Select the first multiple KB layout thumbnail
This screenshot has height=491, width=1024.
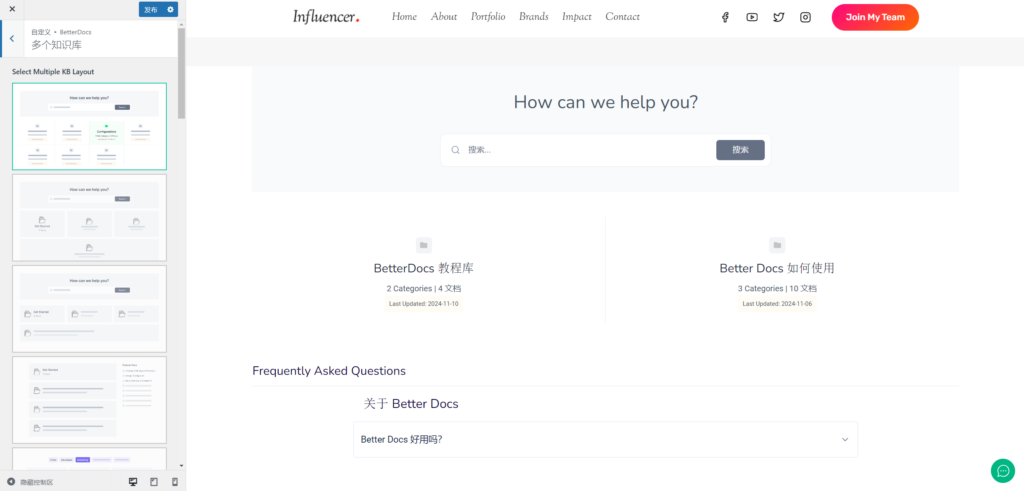point(89,127)
